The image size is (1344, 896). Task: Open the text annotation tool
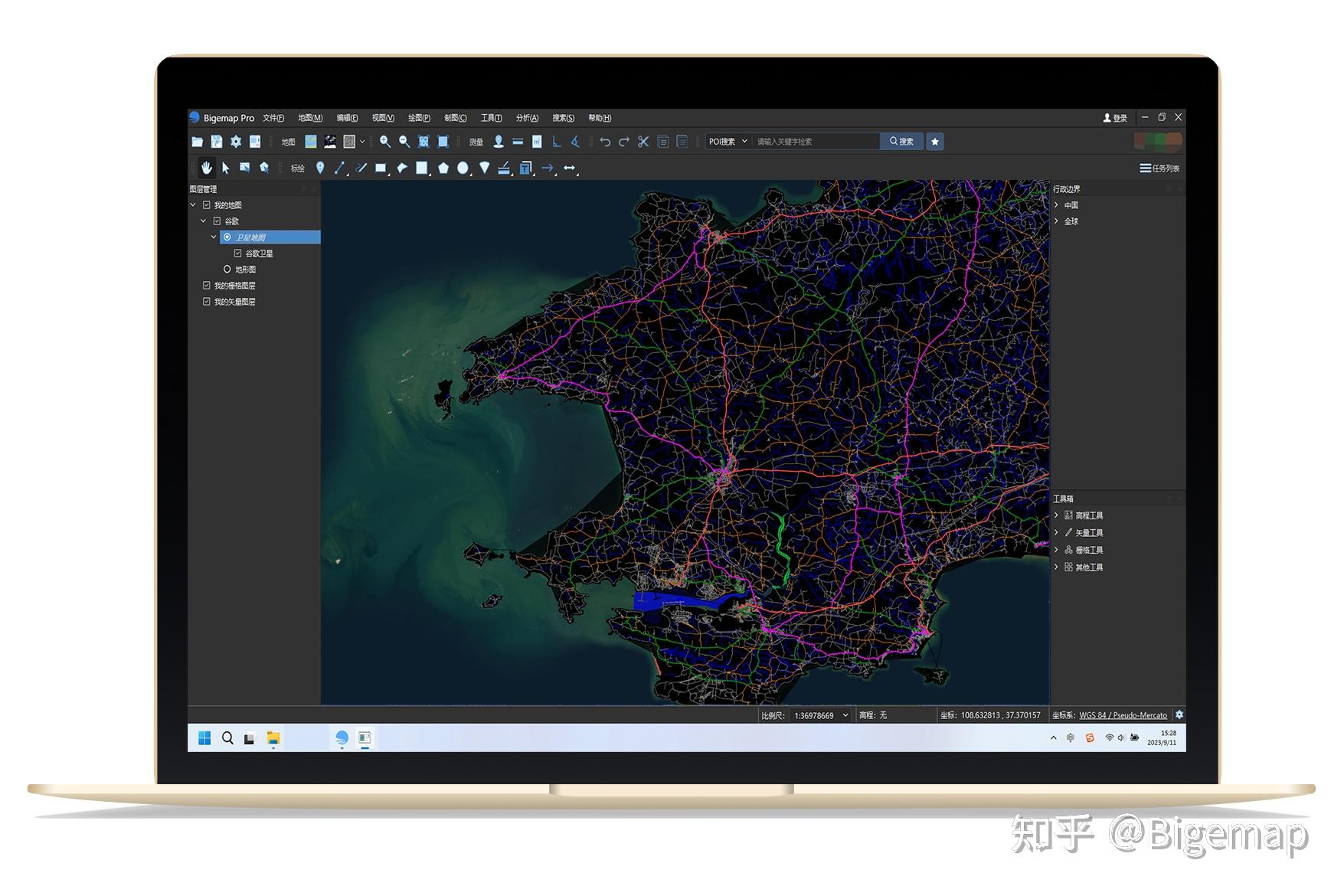(x=525, y=168)
